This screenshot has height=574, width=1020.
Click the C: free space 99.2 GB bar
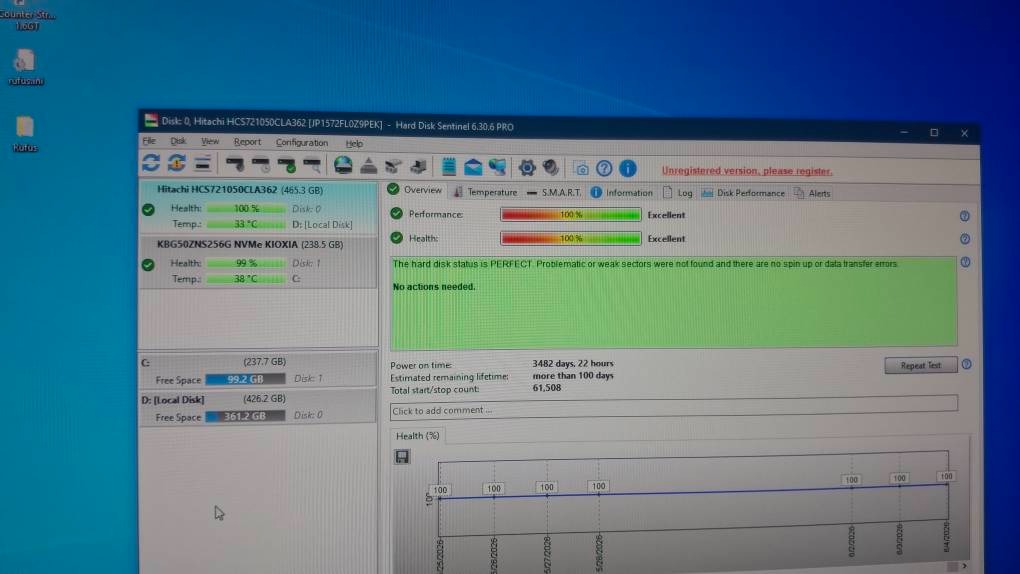(x=245, y=379)
